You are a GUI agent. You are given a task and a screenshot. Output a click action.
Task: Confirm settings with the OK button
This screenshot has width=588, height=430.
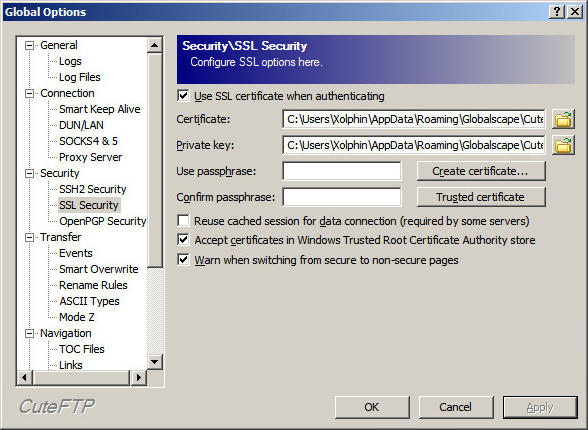[372, 407]
